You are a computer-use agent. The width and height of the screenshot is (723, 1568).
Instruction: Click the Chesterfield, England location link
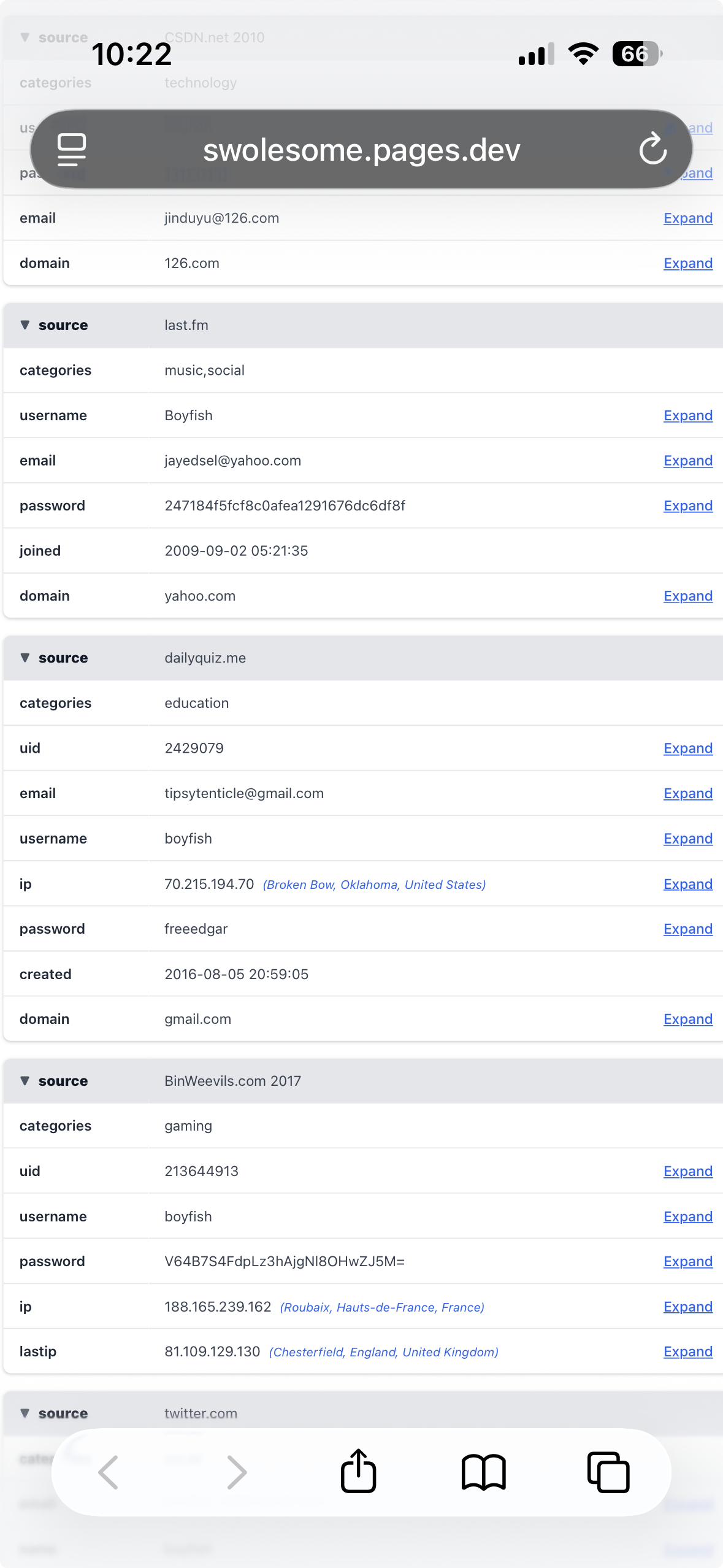(383, 1352)
